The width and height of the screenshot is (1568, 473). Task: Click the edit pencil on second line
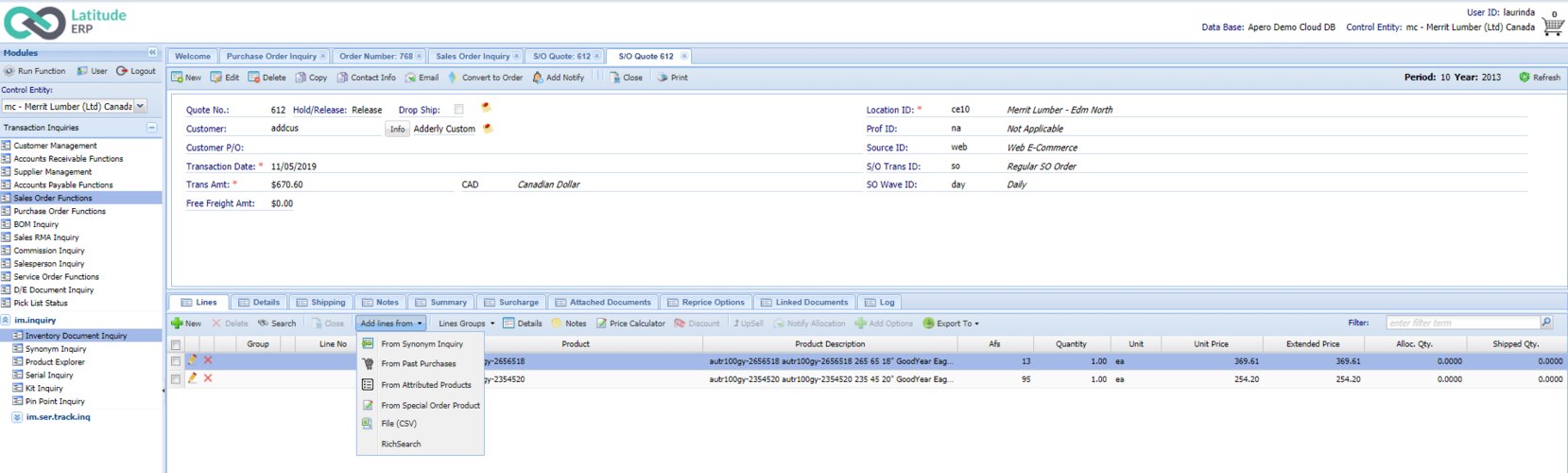click(193, 378)
